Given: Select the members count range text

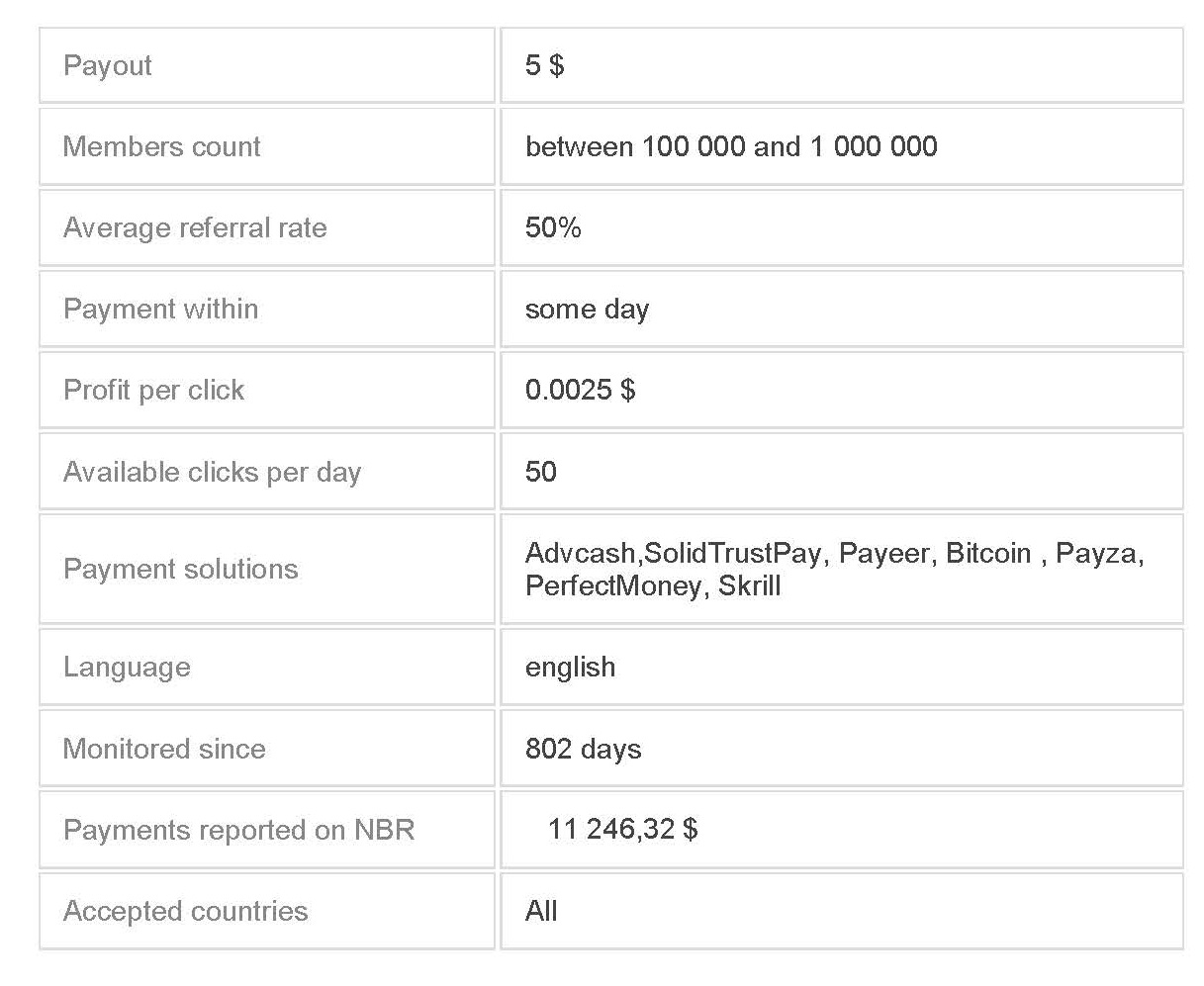Looking at the screenshot, I should pyautogui.click(x=731, y=146).
